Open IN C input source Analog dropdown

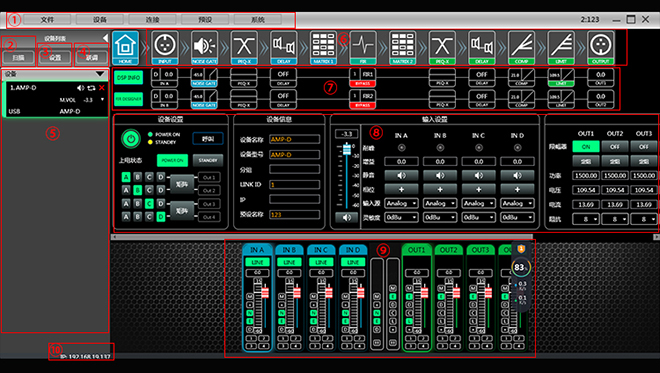[x=479, y=203]
